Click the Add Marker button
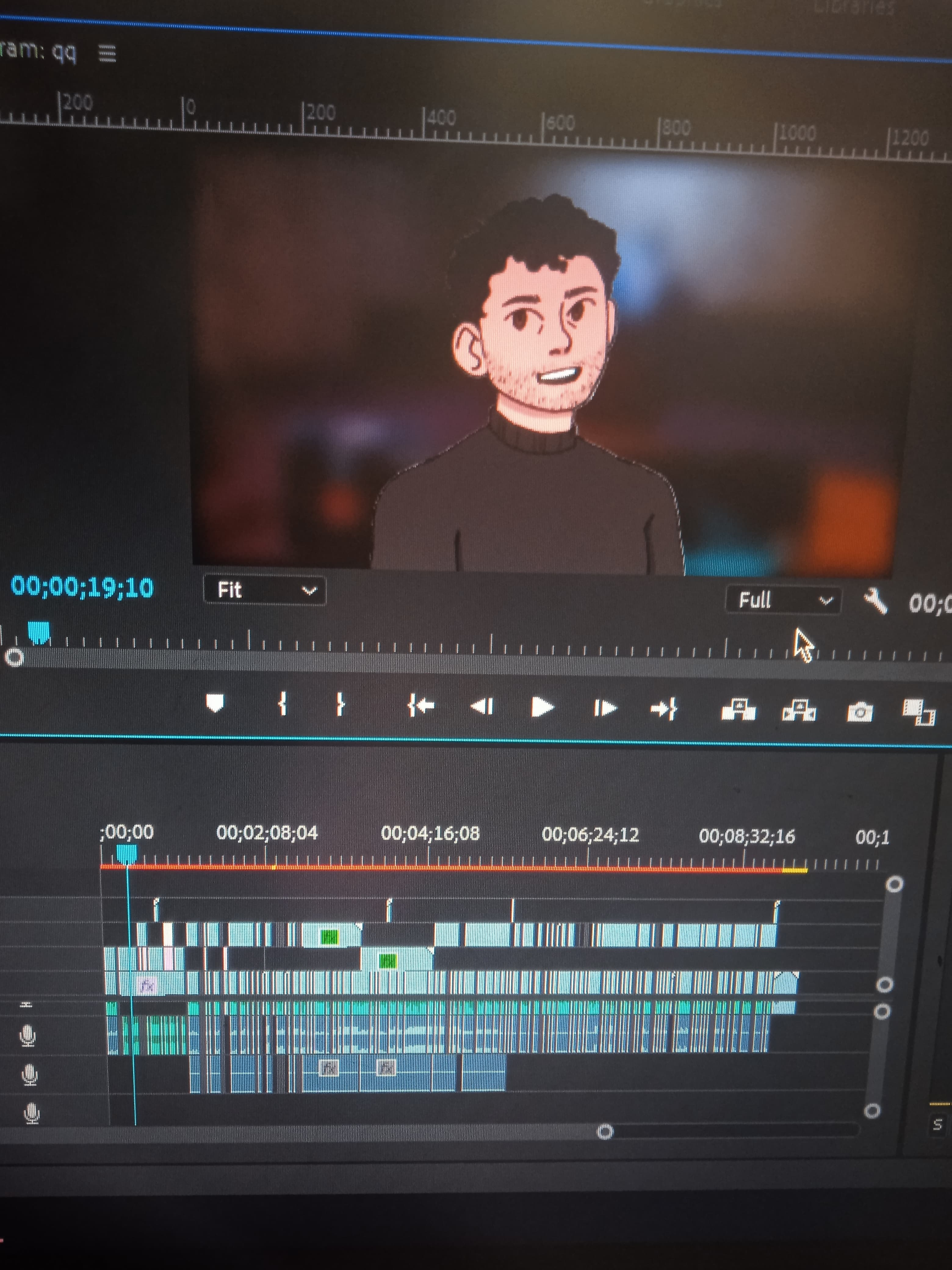This screenshot has height=1270, width=952. click(215, 702)
